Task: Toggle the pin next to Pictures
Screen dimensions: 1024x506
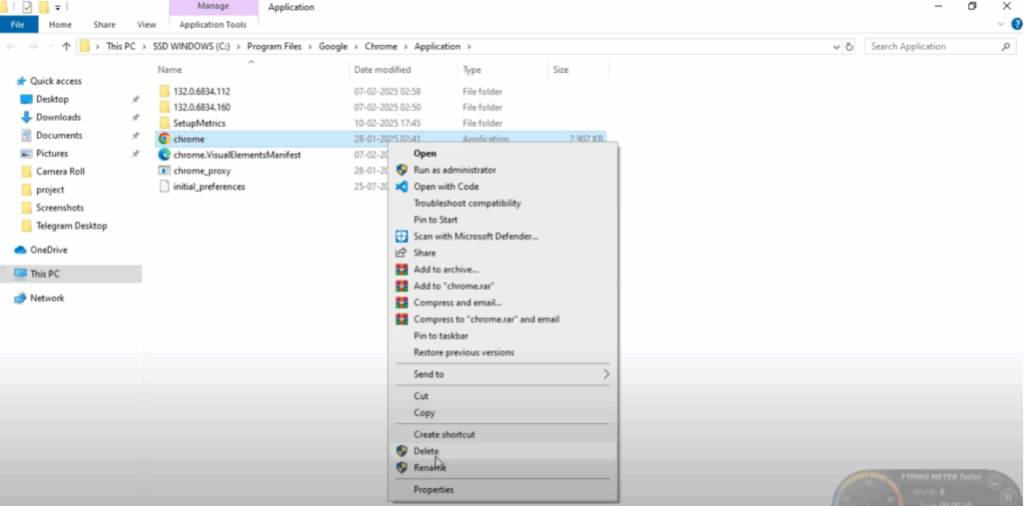Action: [135, 153]
